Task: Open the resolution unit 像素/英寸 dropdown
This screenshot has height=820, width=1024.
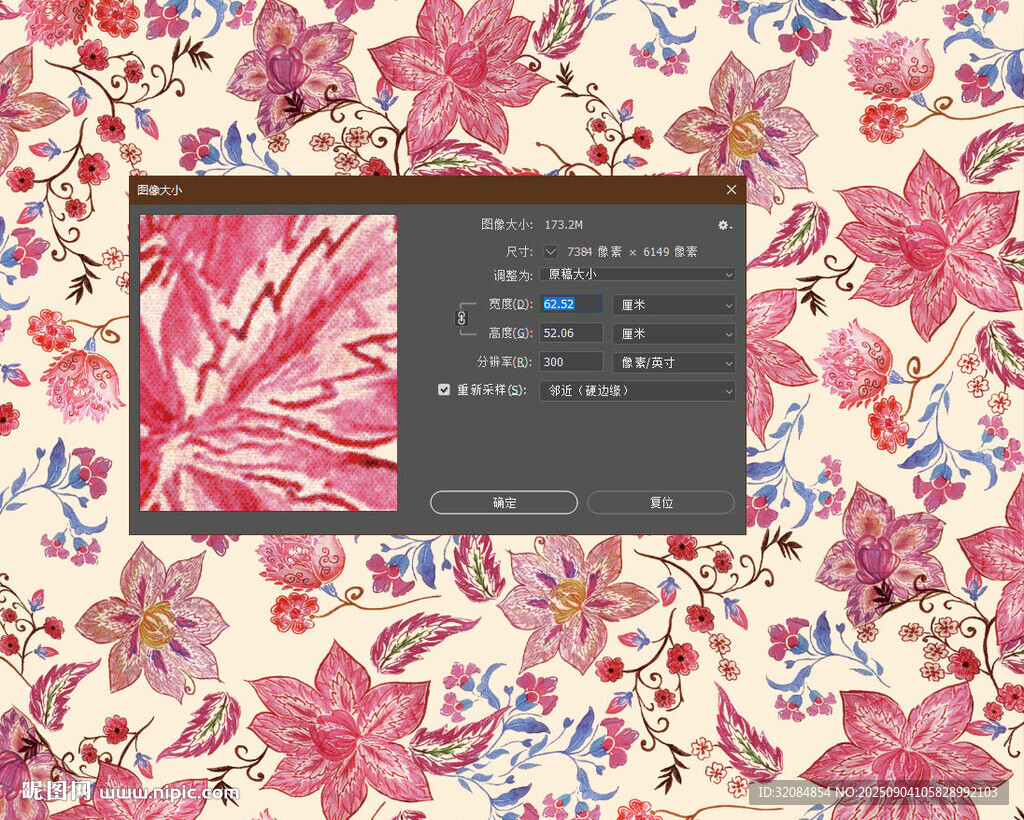Action: pos(674,362)
